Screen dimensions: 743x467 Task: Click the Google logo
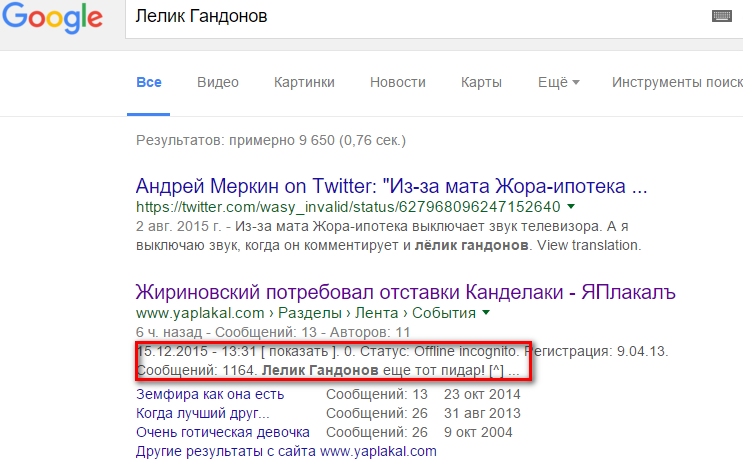[52, 18]
